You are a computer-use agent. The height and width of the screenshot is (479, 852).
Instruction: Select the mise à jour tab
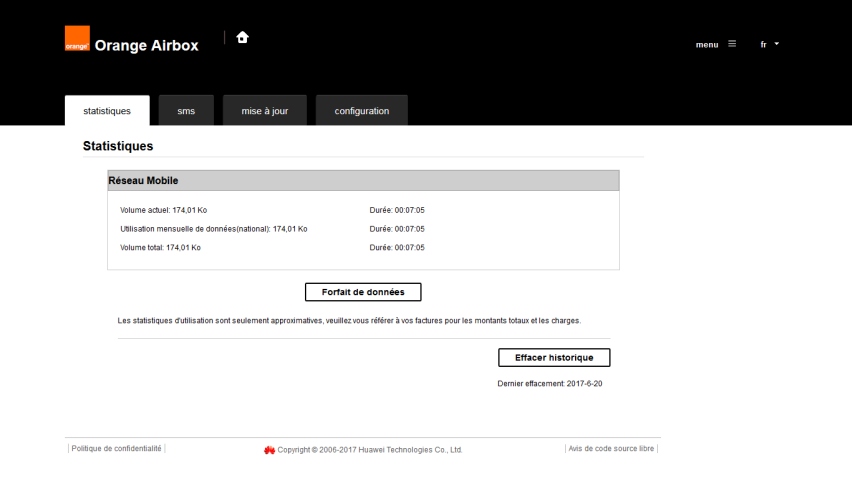265,111
